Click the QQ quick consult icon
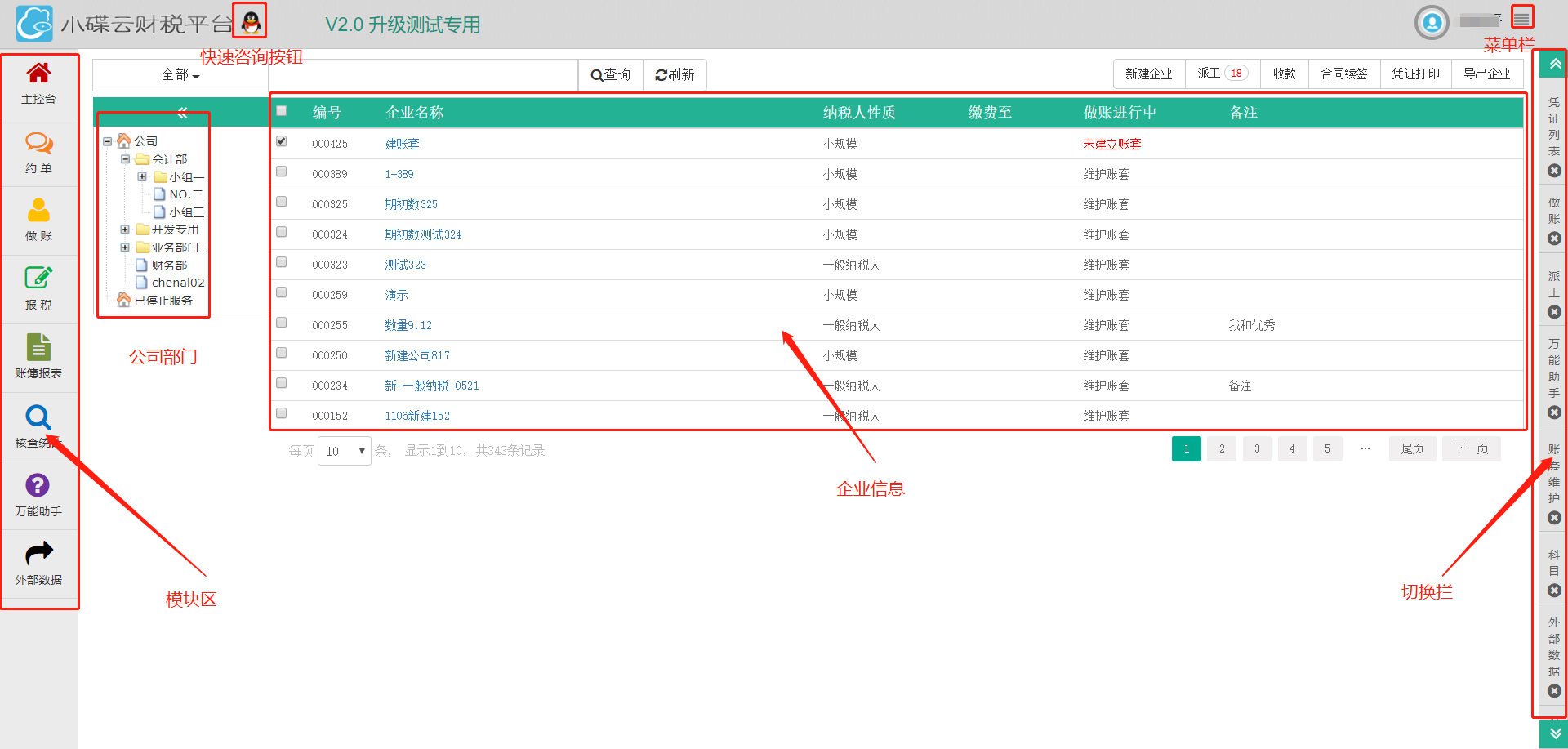Image resolution: width=1568 pixels, height=749 pixels. 249,20
